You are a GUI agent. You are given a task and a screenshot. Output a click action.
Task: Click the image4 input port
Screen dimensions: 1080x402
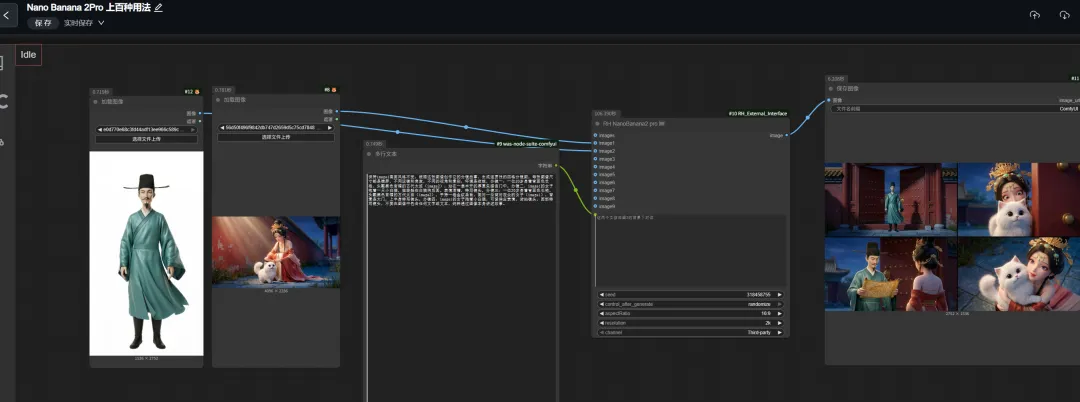click(595, 167)
